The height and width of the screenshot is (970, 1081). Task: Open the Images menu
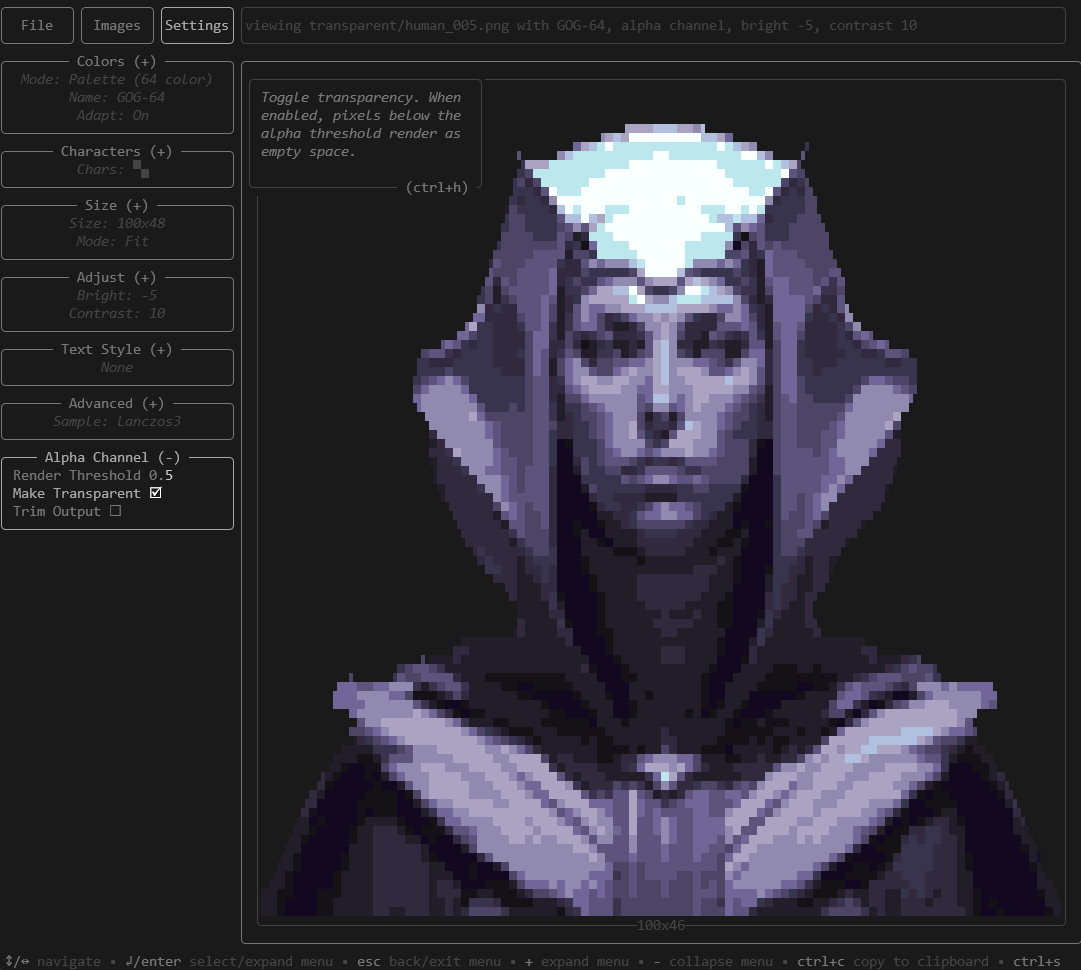point(117,26)
